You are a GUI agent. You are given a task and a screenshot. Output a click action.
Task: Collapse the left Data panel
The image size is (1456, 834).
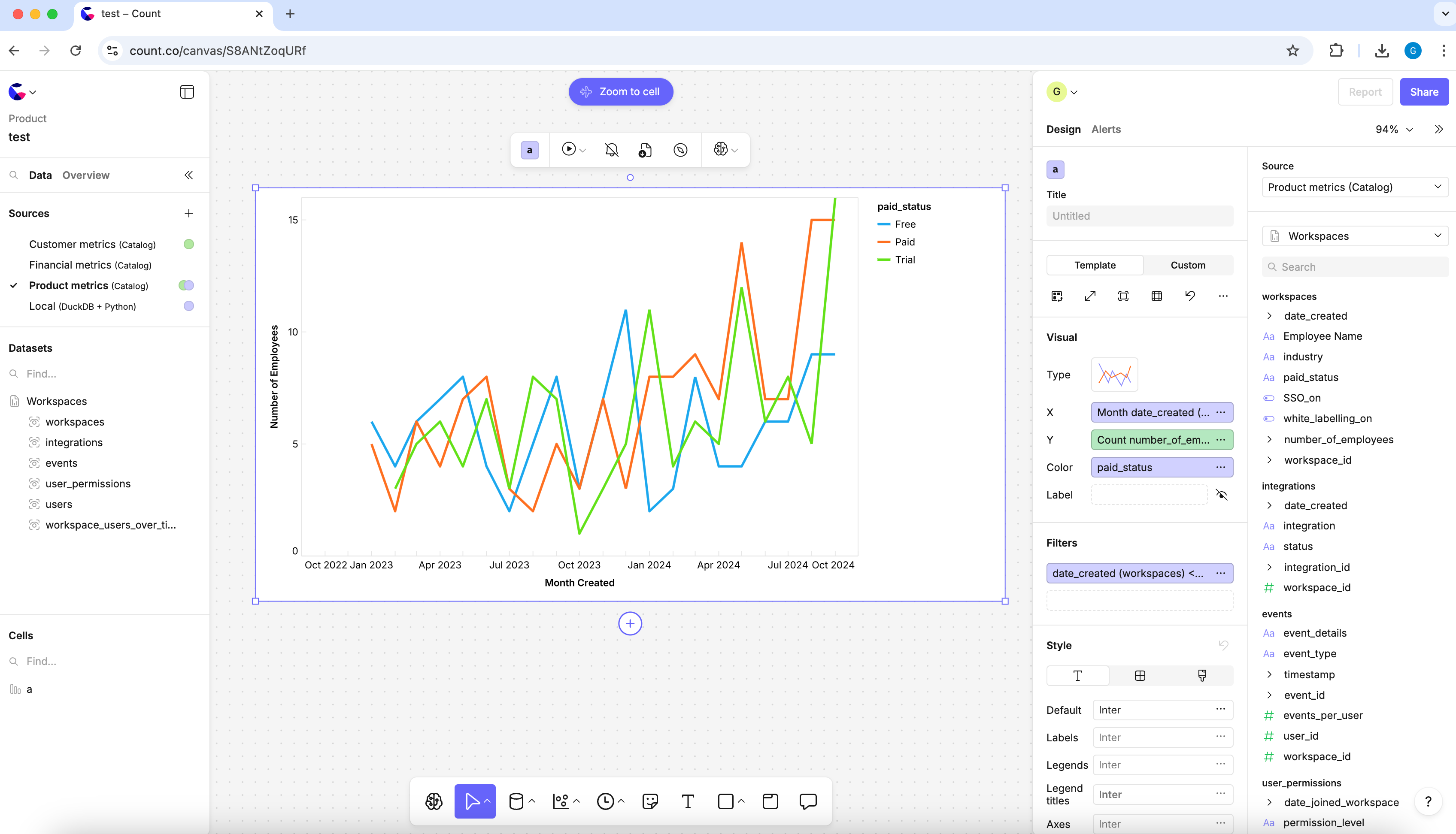click(188, 175)
